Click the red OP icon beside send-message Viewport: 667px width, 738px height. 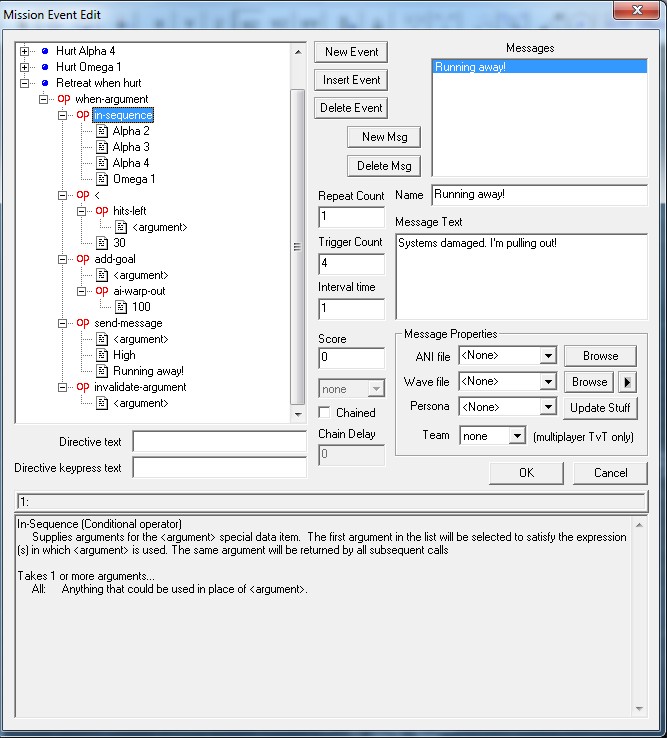pyautogui.click(x=83, y=323)
